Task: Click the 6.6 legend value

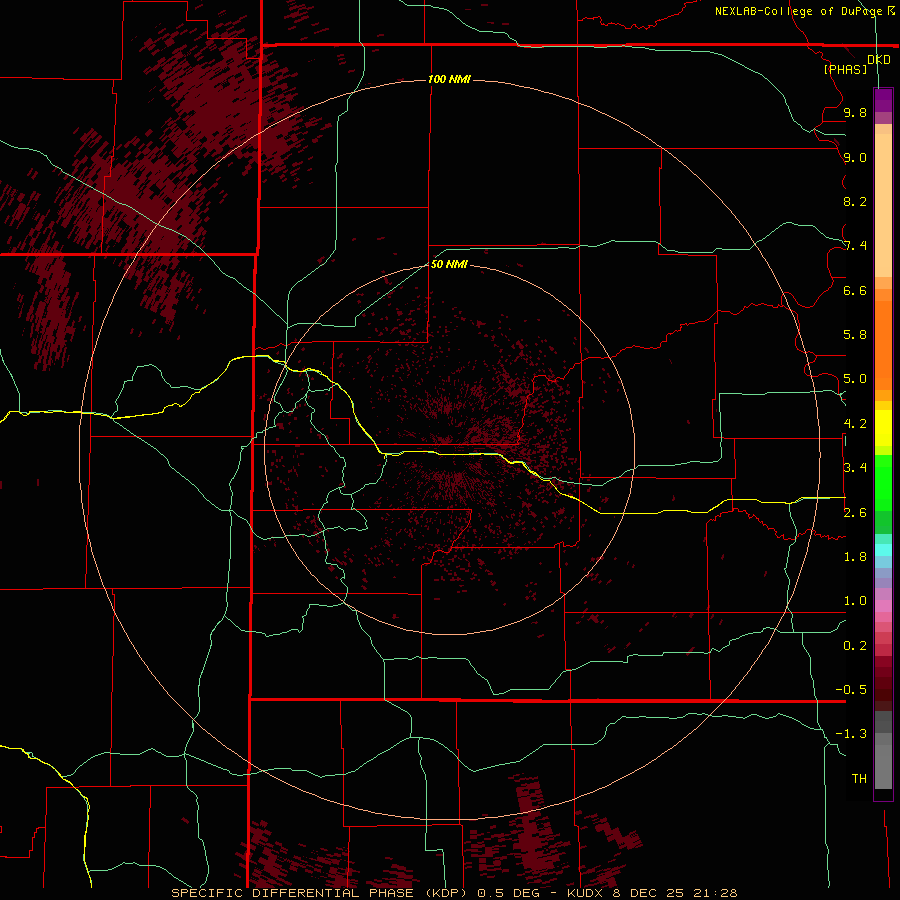Action: pyautogui.click(x=855, y=290)
